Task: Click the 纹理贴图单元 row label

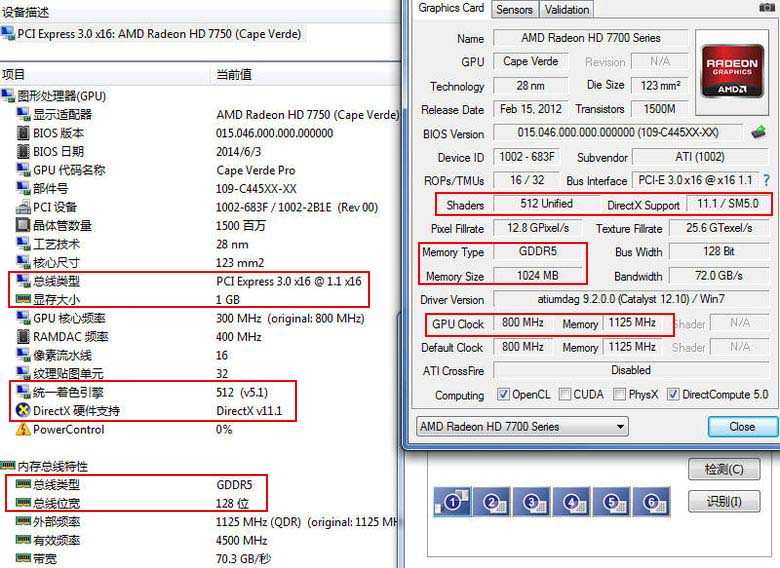Action: pyautogui.click(x=68, y=374)
